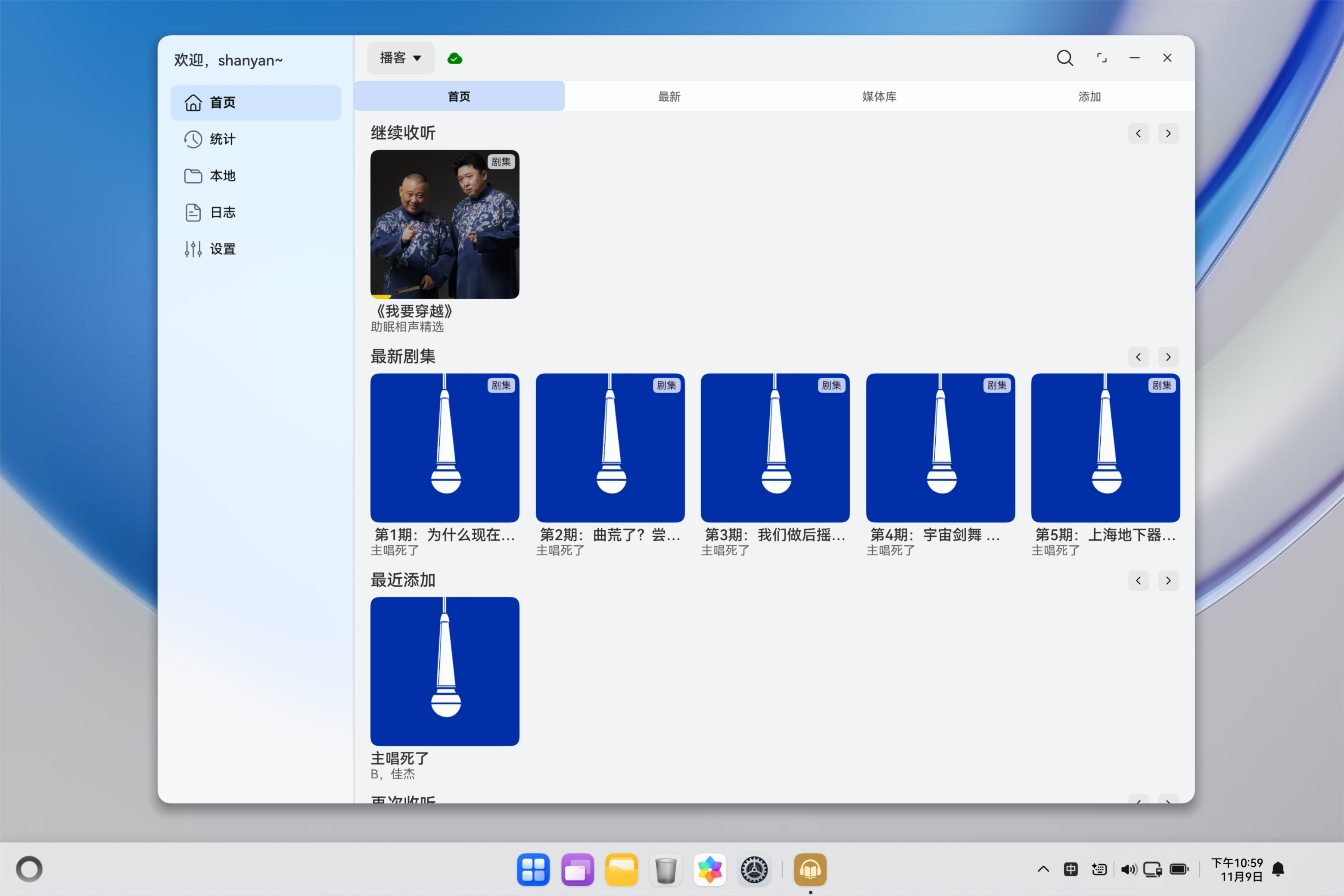The width and height of the screenshot is (1344, 896).
Task: Open the notification bell icon
Action: (x=1278, y=869)
